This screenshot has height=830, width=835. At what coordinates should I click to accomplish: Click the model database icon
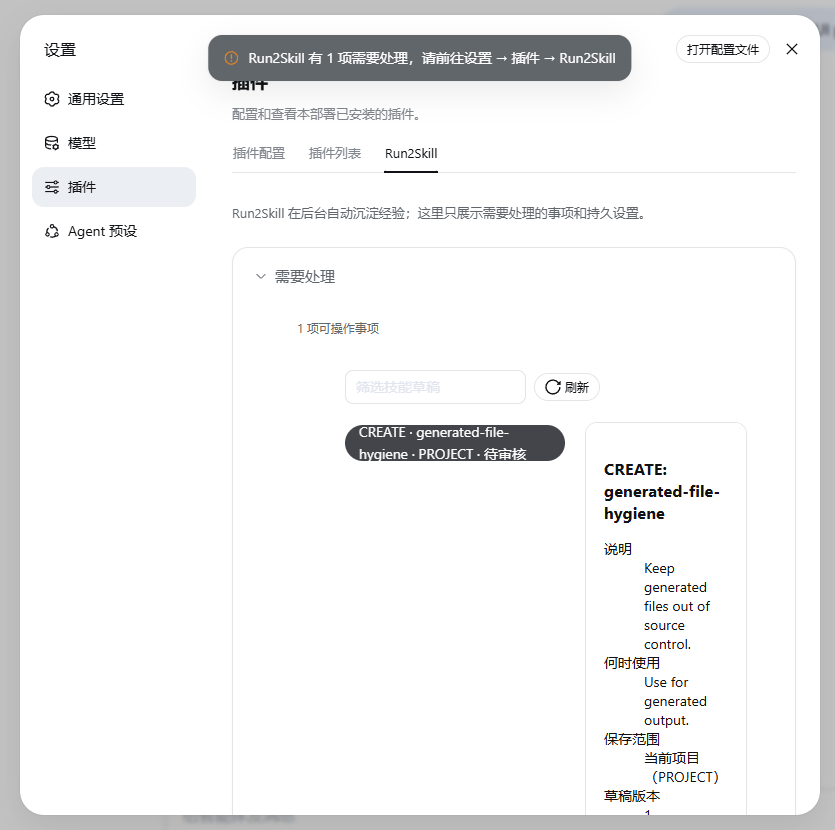[x=52, y=143]
